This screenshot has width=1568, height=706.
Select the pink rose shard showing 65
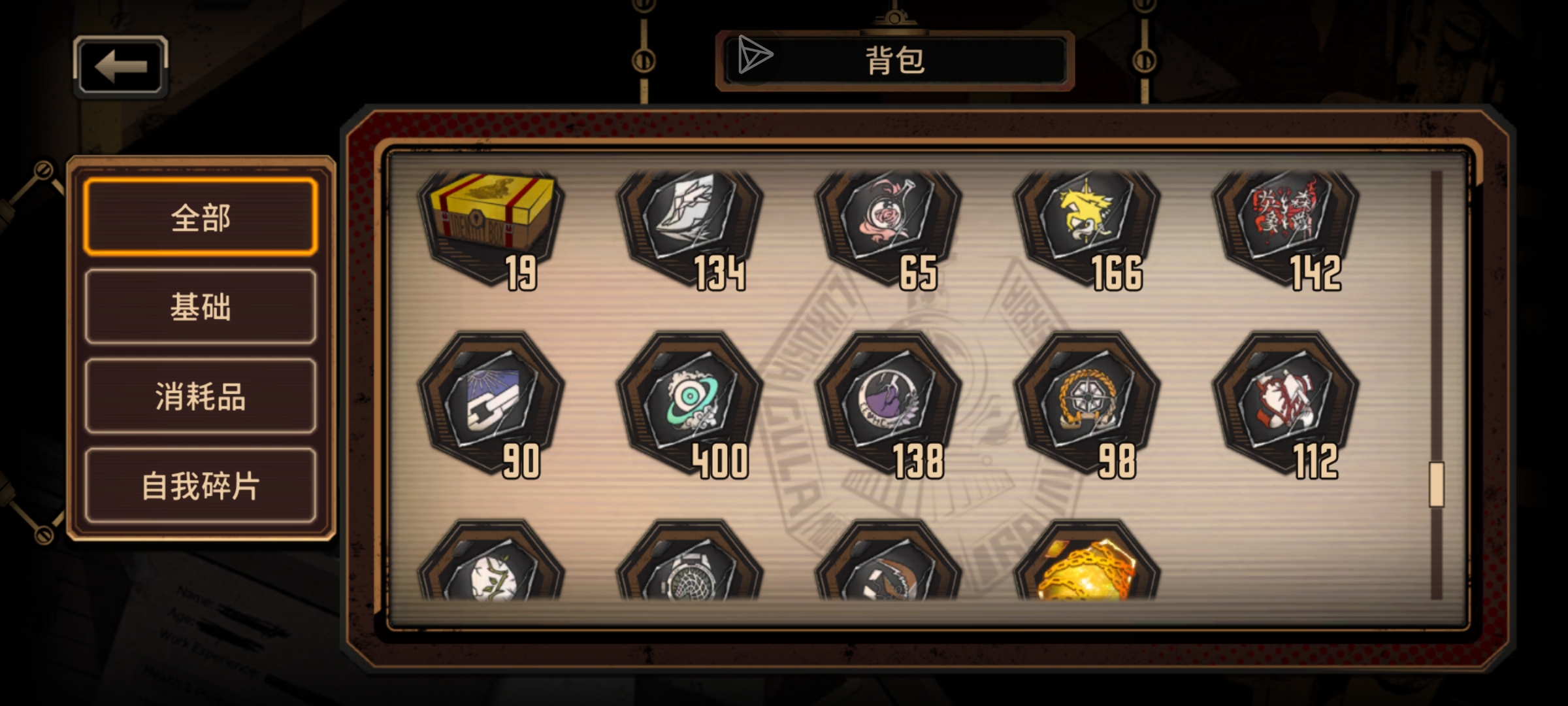(889, 229)
